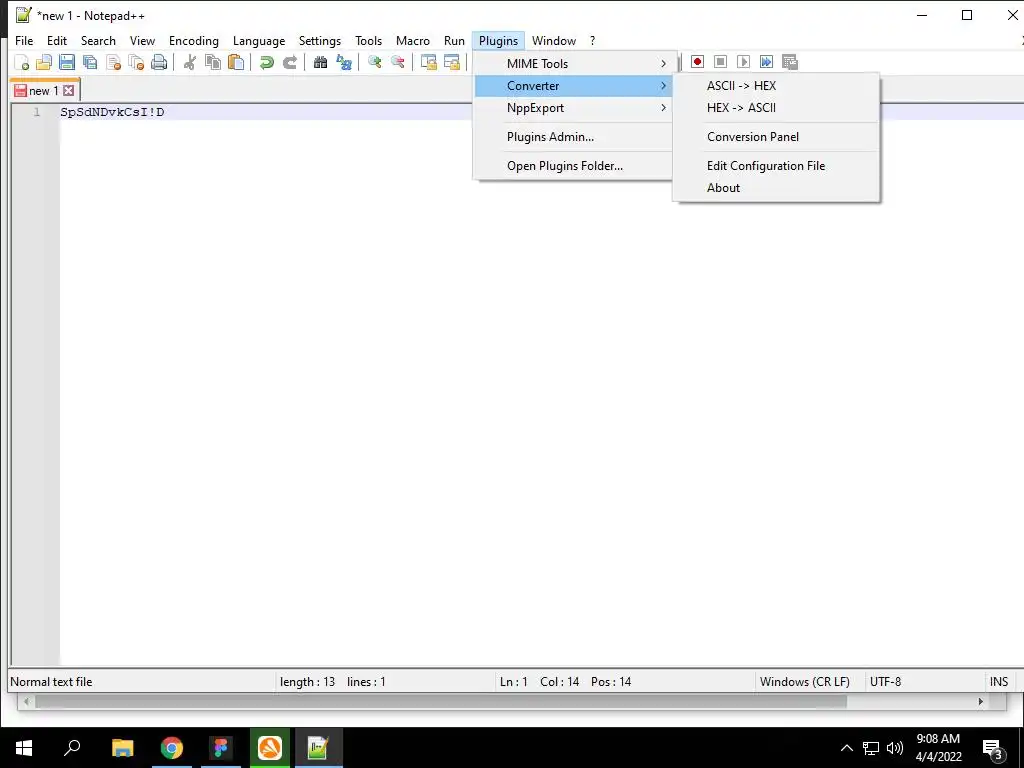The image size is (1024, 768).
Task: Click the Save All toolbar icon
Action: tap(89, 63)
